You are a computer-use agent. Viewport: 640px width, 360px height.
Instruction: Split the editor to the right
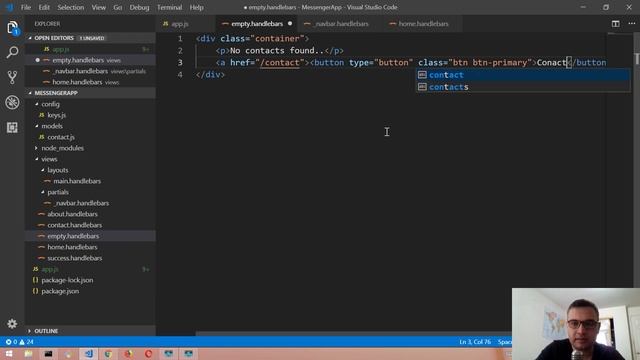[x=616, y=24]
